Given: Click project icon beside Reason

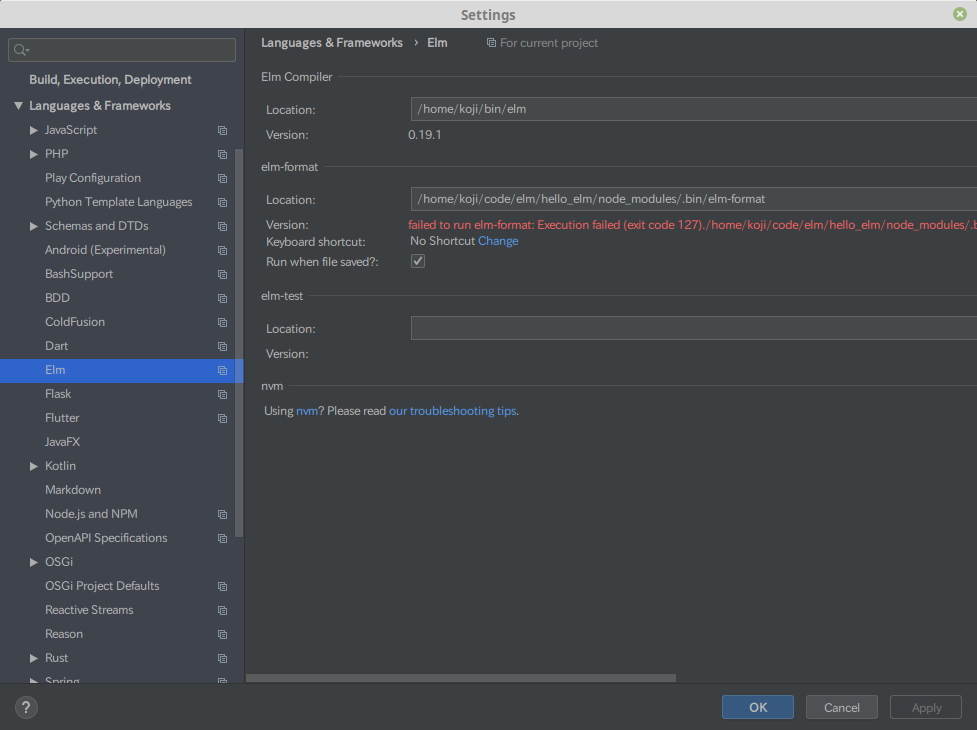Looking at the screenshot, I should [x=222, y=634].
